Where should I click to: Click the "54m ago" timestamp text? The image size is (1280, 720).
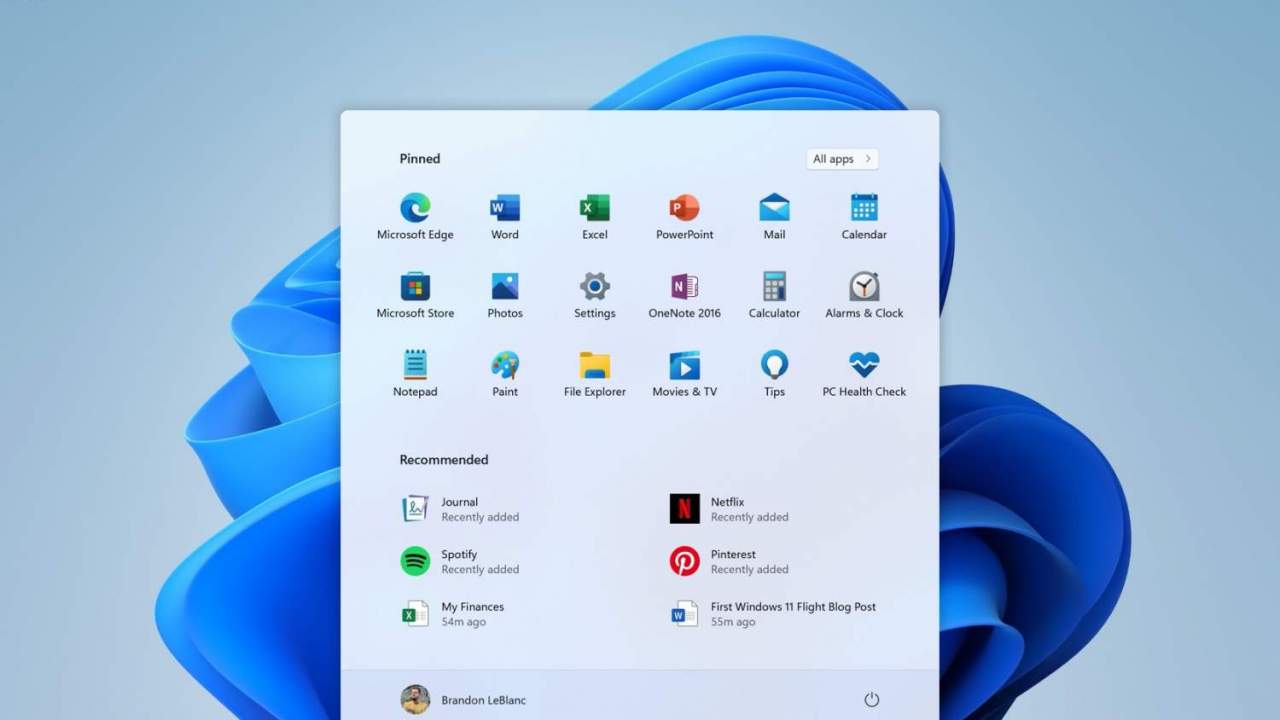pyautogui.click(x=464, y=622)
